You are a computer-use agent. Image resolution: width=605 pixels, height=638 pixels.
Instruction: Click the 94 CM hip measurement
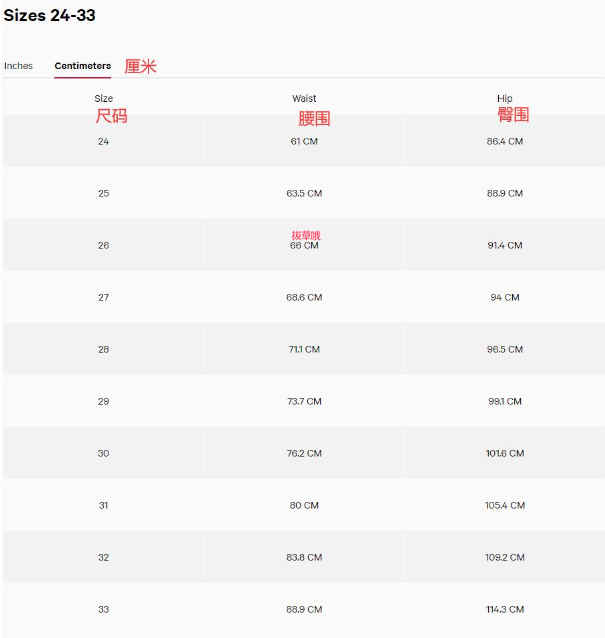point(504,298)
